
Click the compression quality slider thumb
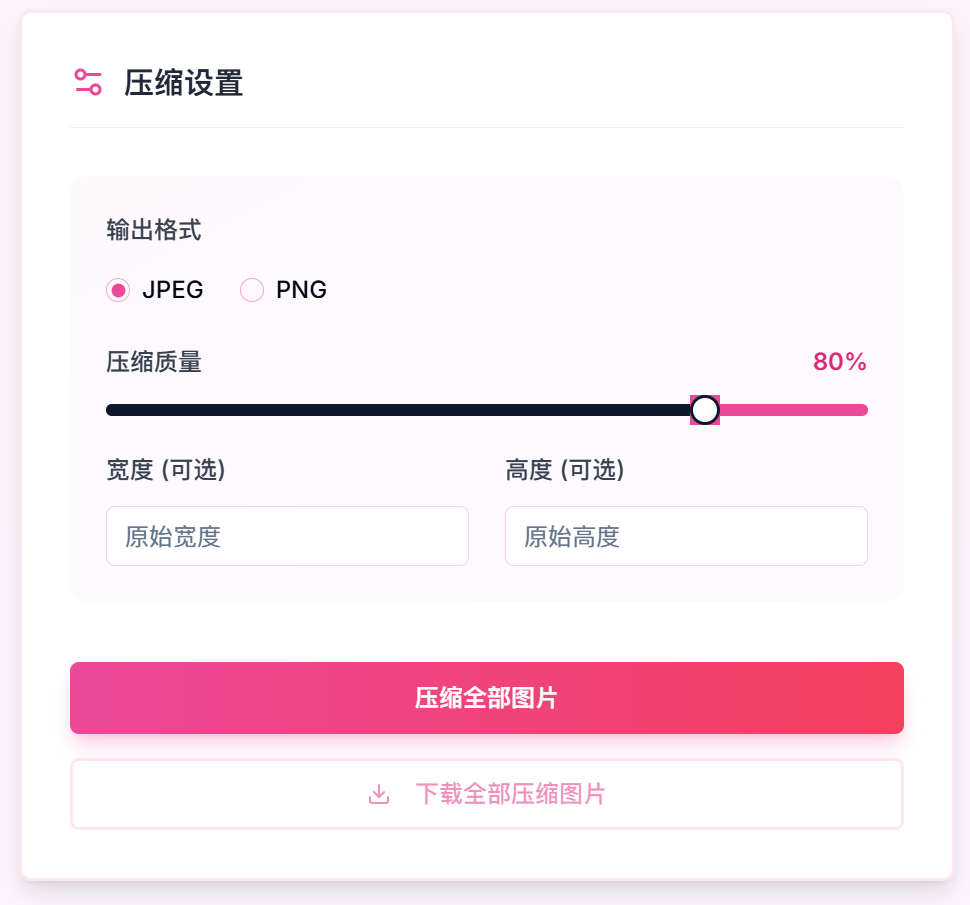(705, 410)
